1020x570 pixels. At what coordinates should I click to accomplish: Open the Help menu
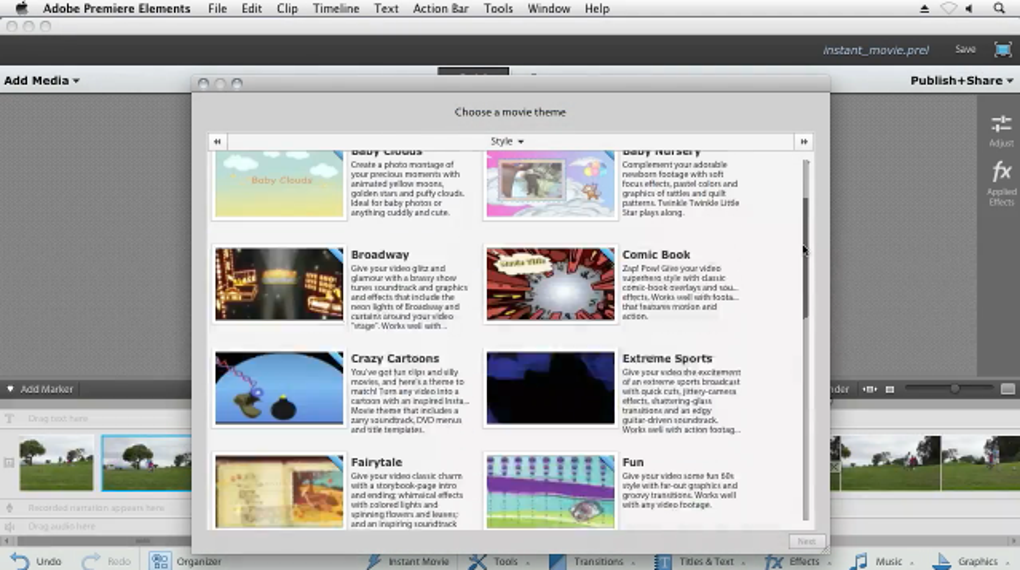tap(597, 8)
